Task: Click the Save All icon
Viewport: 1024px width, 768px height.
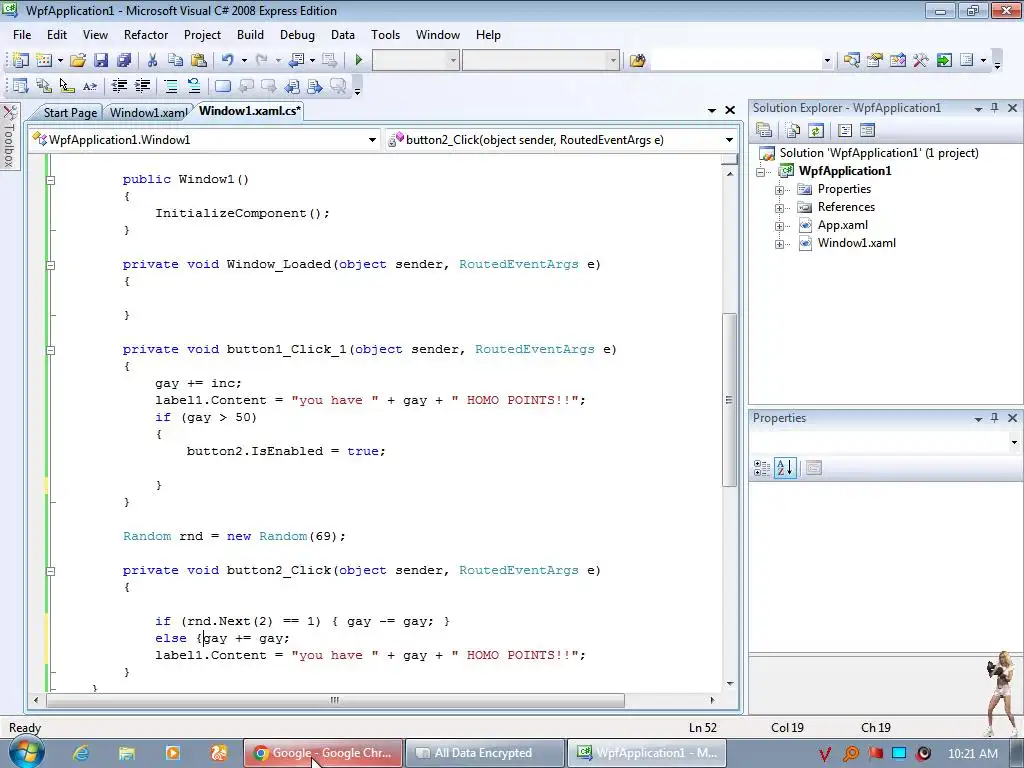Action: [123, 60]
